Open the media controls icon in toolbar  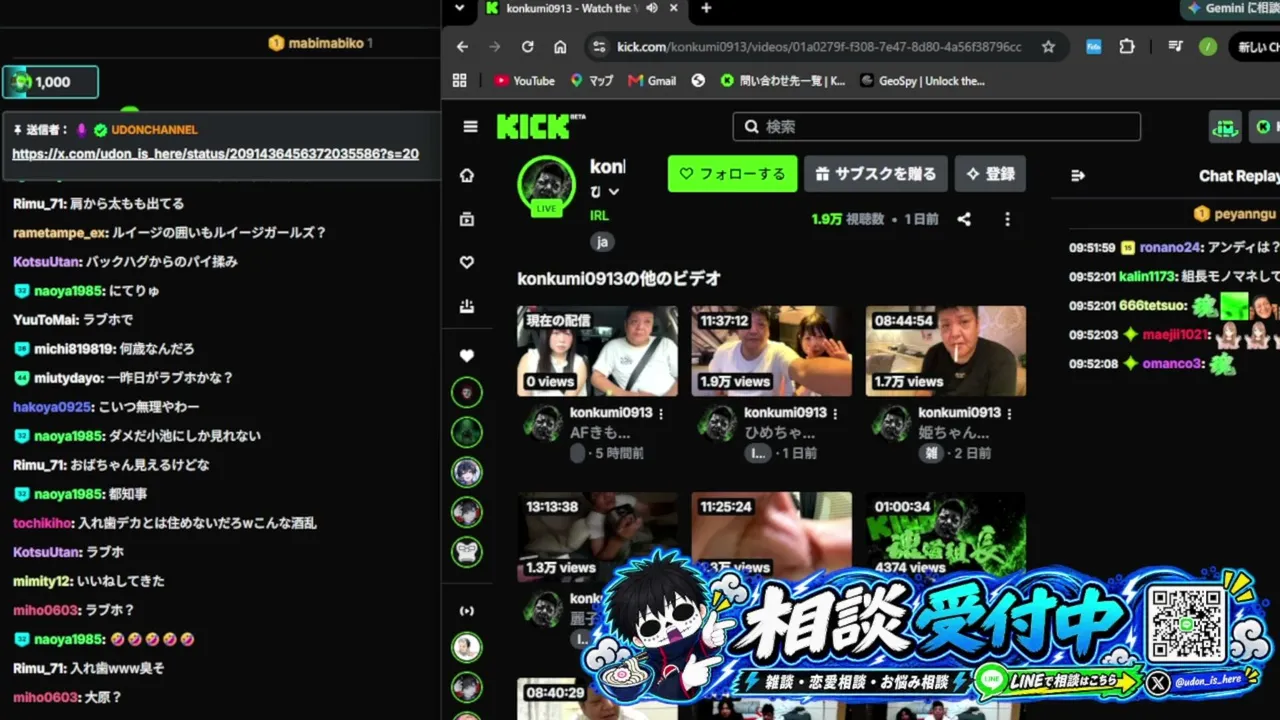(1176, 47)
